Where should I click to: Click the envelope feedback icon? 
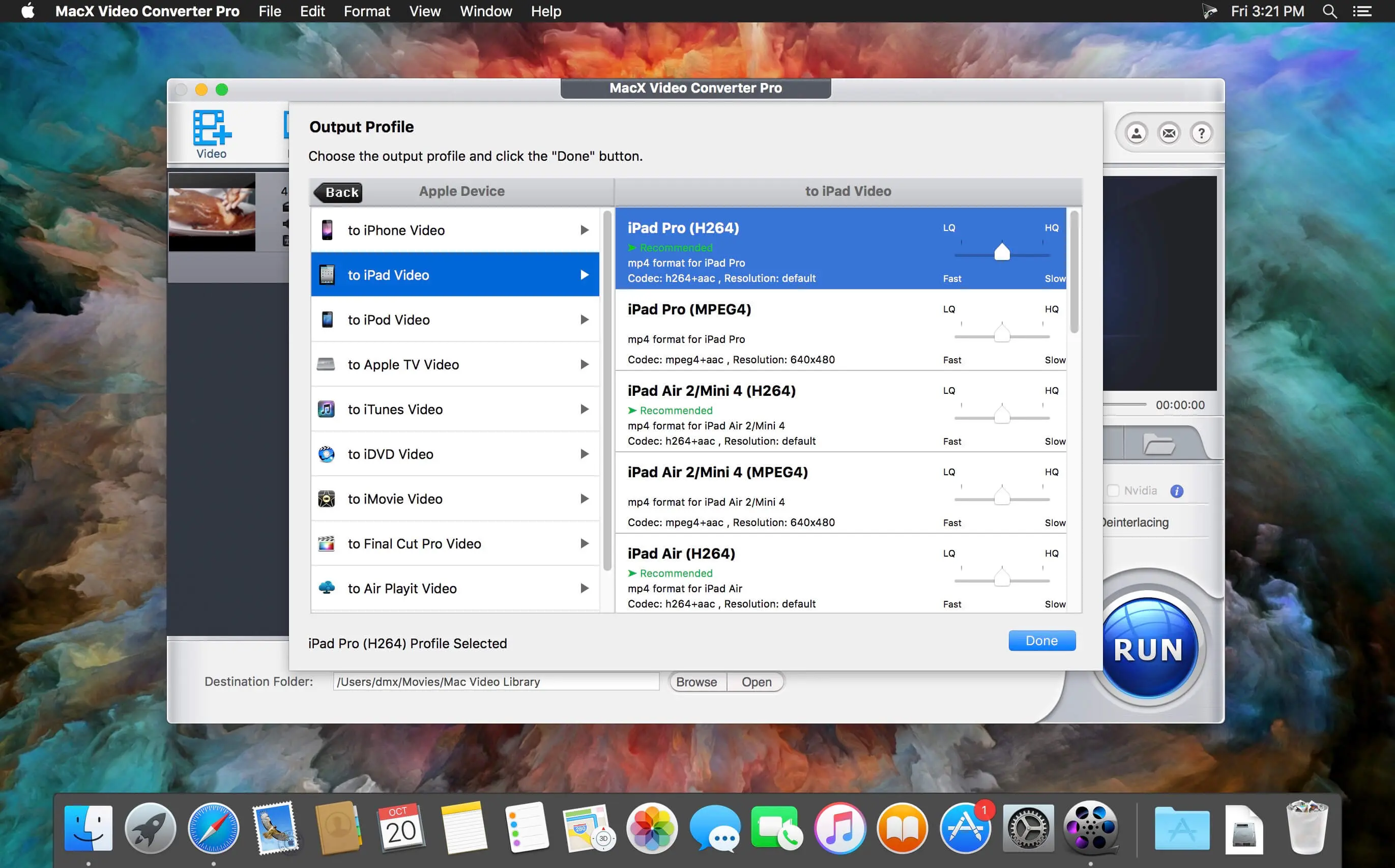(x=1168, y=133)
